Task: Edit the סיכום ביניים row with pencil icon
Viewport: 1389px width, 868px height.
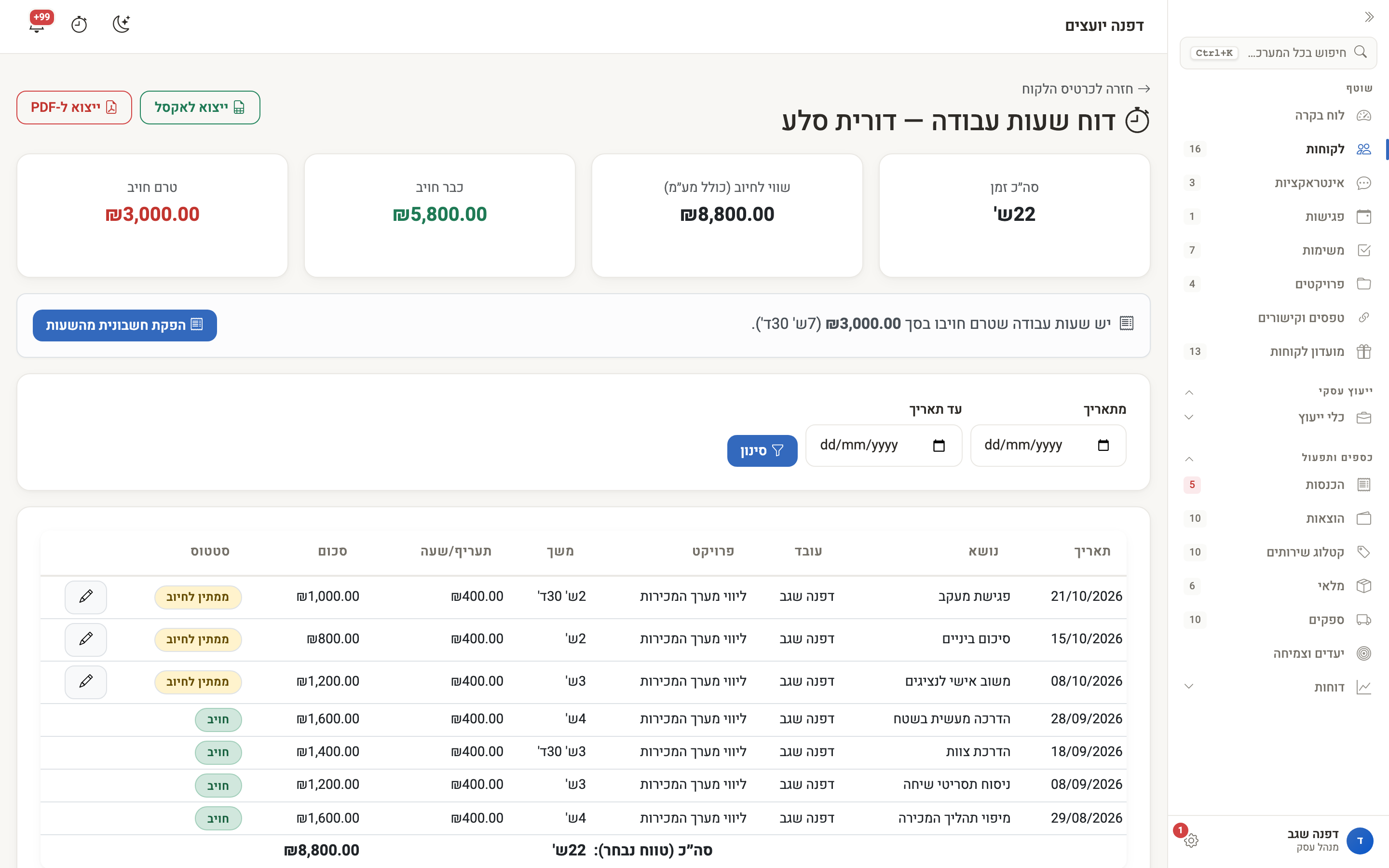Action: [x=85, y=639]
